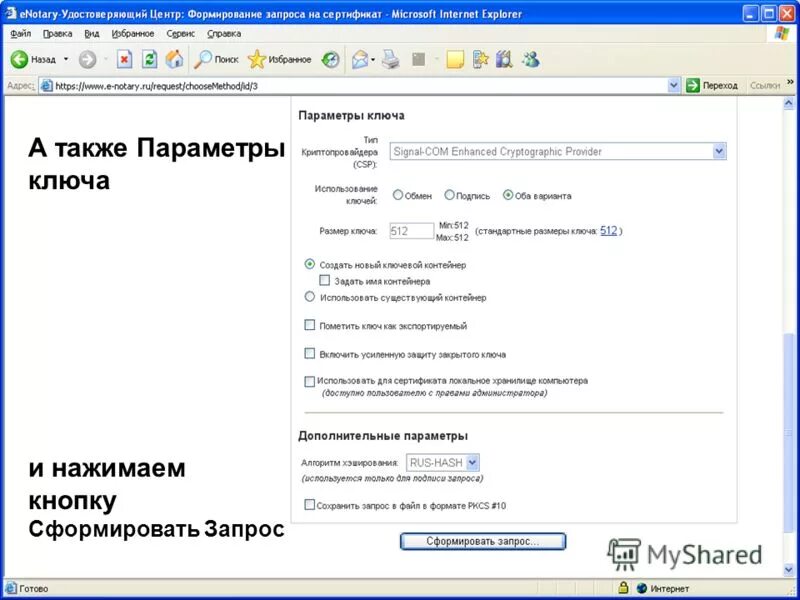Click the Refresh page icon
The height and width of the screenshot is (600, 800).
(148, 57)
